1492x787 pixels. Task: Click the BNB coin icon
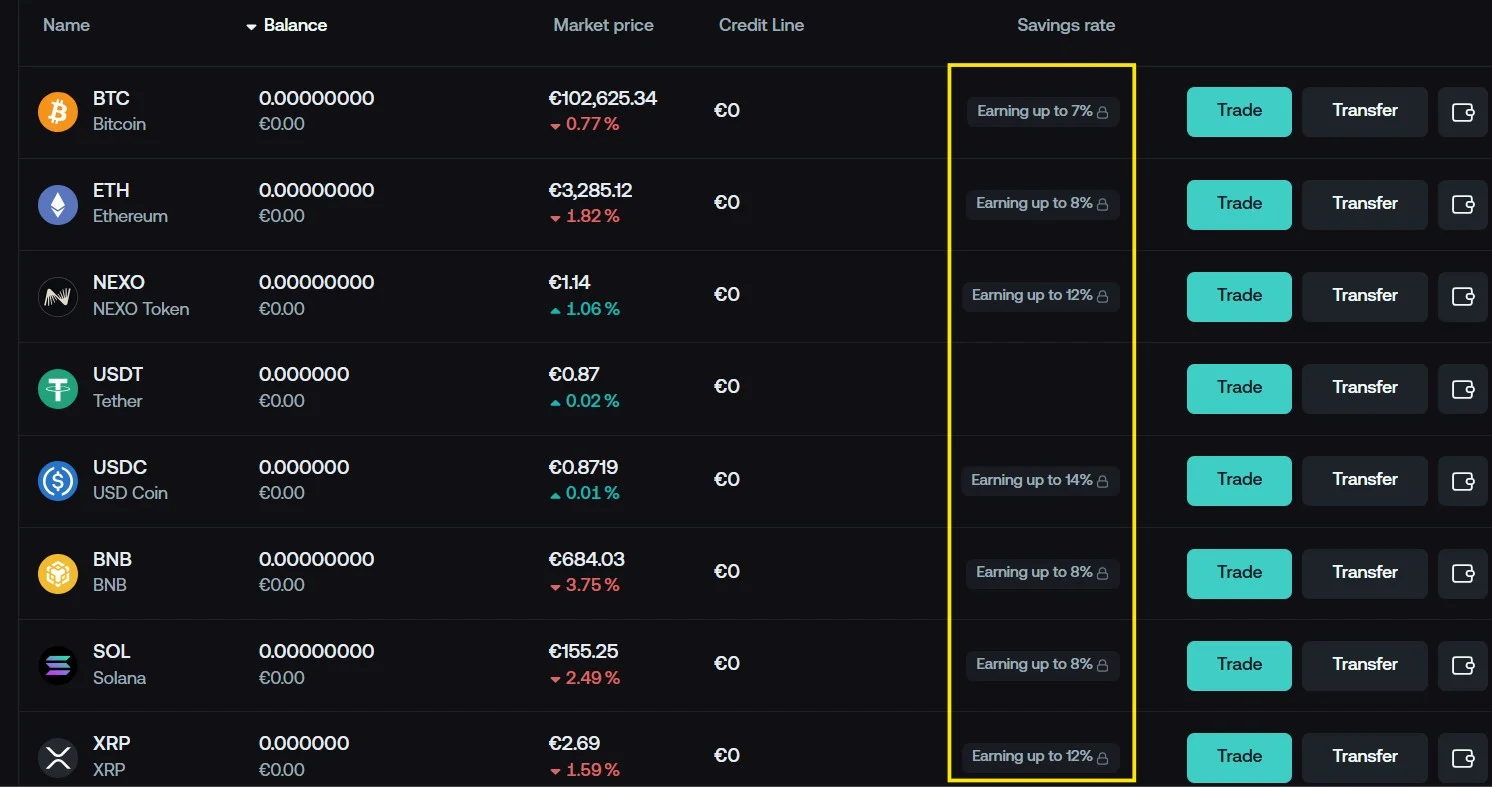(58, 573)
